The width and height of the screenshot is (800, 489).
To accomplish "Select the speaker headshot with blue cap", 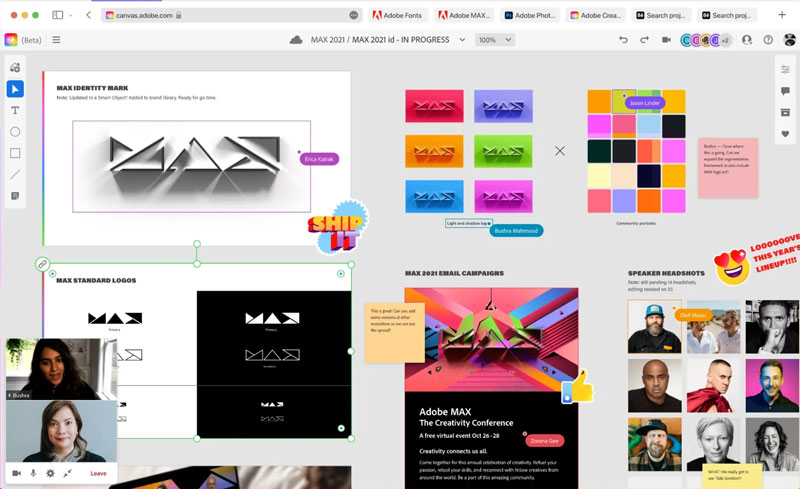I will [655, 327].
